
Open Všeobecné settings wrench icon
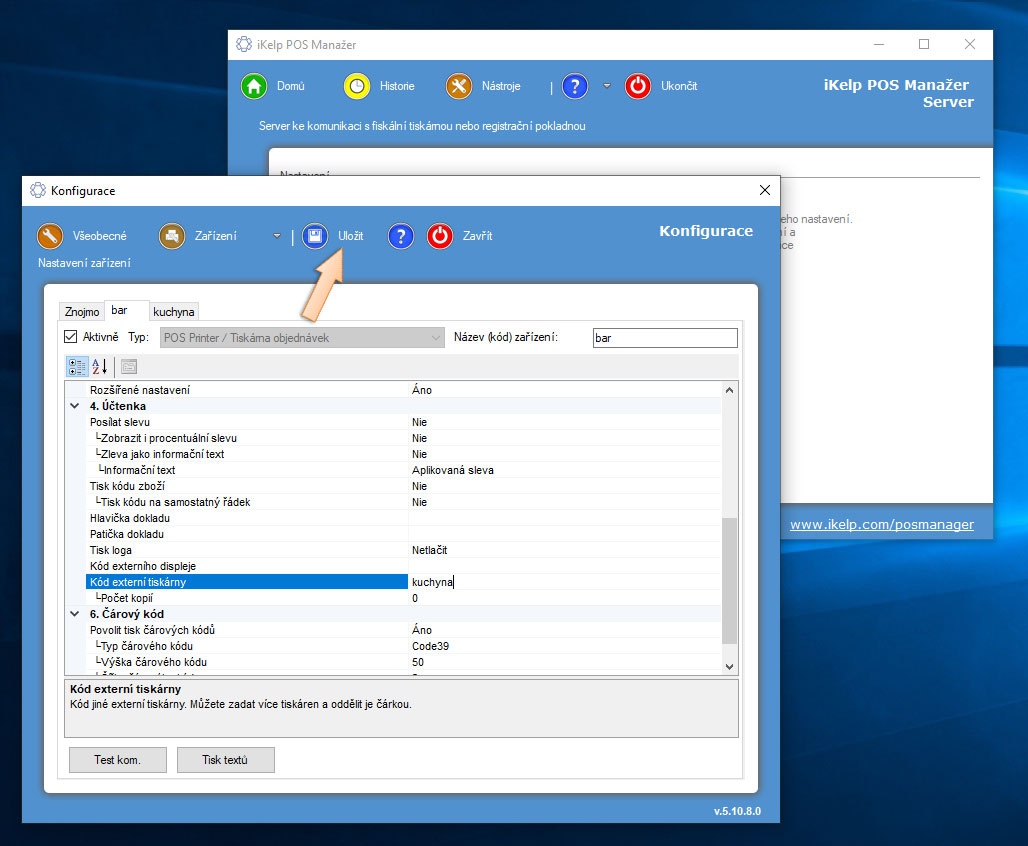click(x=50, y=236)
